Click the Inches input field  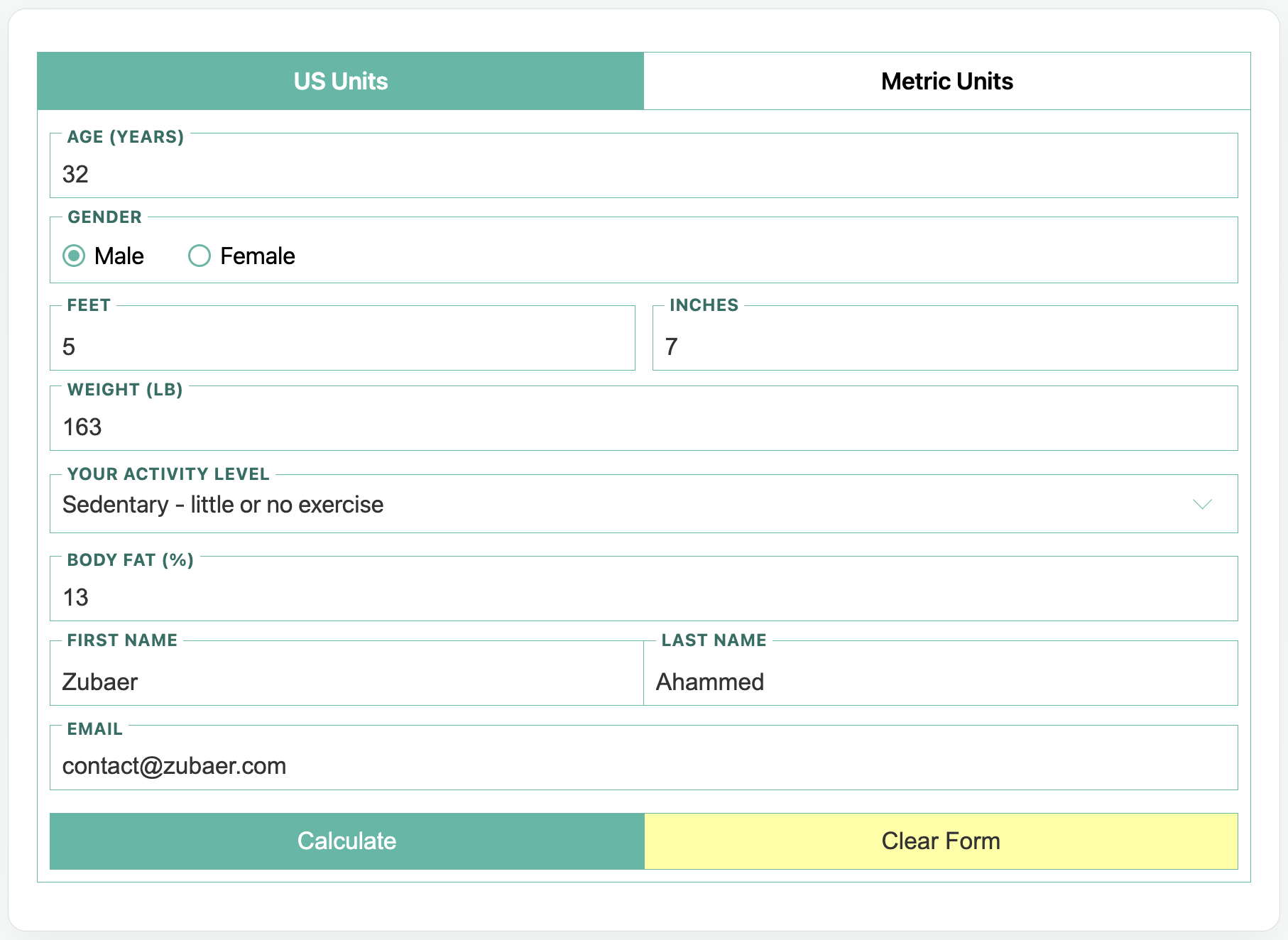point(945,339)
